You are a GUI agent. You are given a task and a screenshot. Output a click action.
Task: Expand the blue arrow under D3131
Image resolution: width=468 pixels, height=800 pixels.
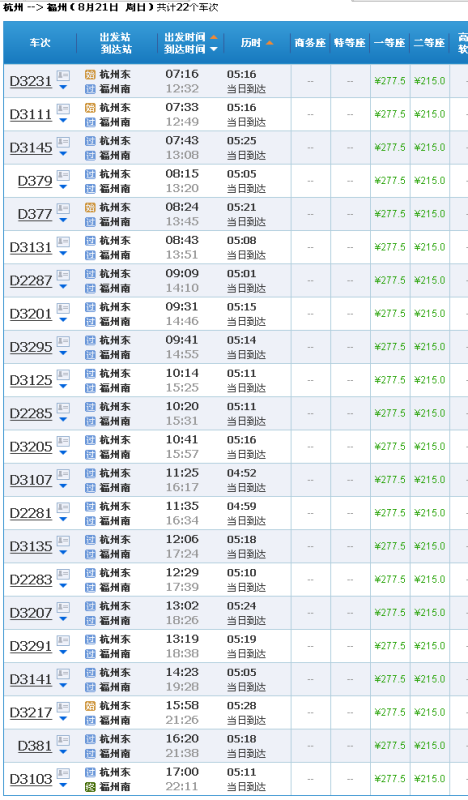click(63, 254)
